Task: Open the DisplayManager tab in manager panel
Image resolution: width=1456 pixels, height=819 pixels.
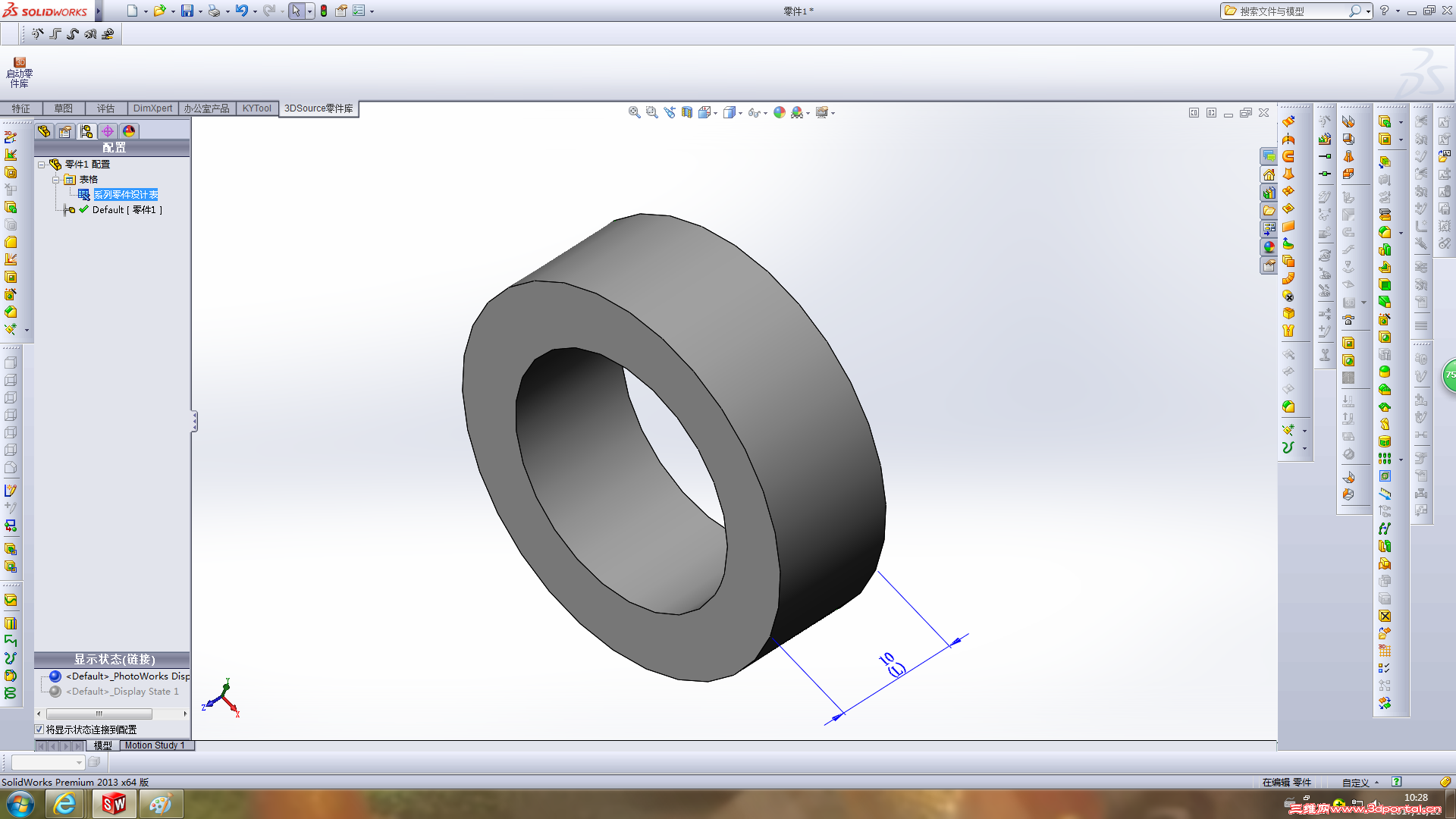Action: tap(129, 131)
